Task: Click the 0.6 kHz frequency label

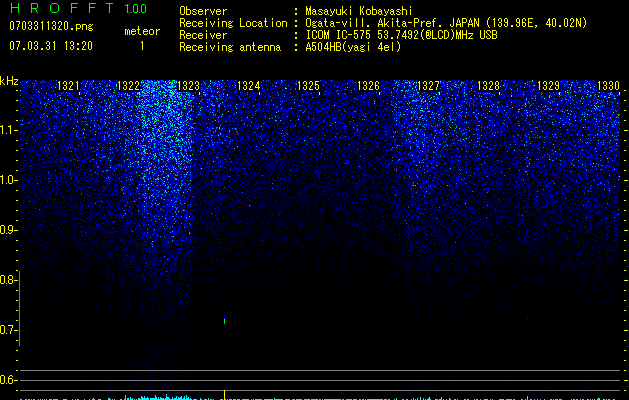Action: pos(8,380)
